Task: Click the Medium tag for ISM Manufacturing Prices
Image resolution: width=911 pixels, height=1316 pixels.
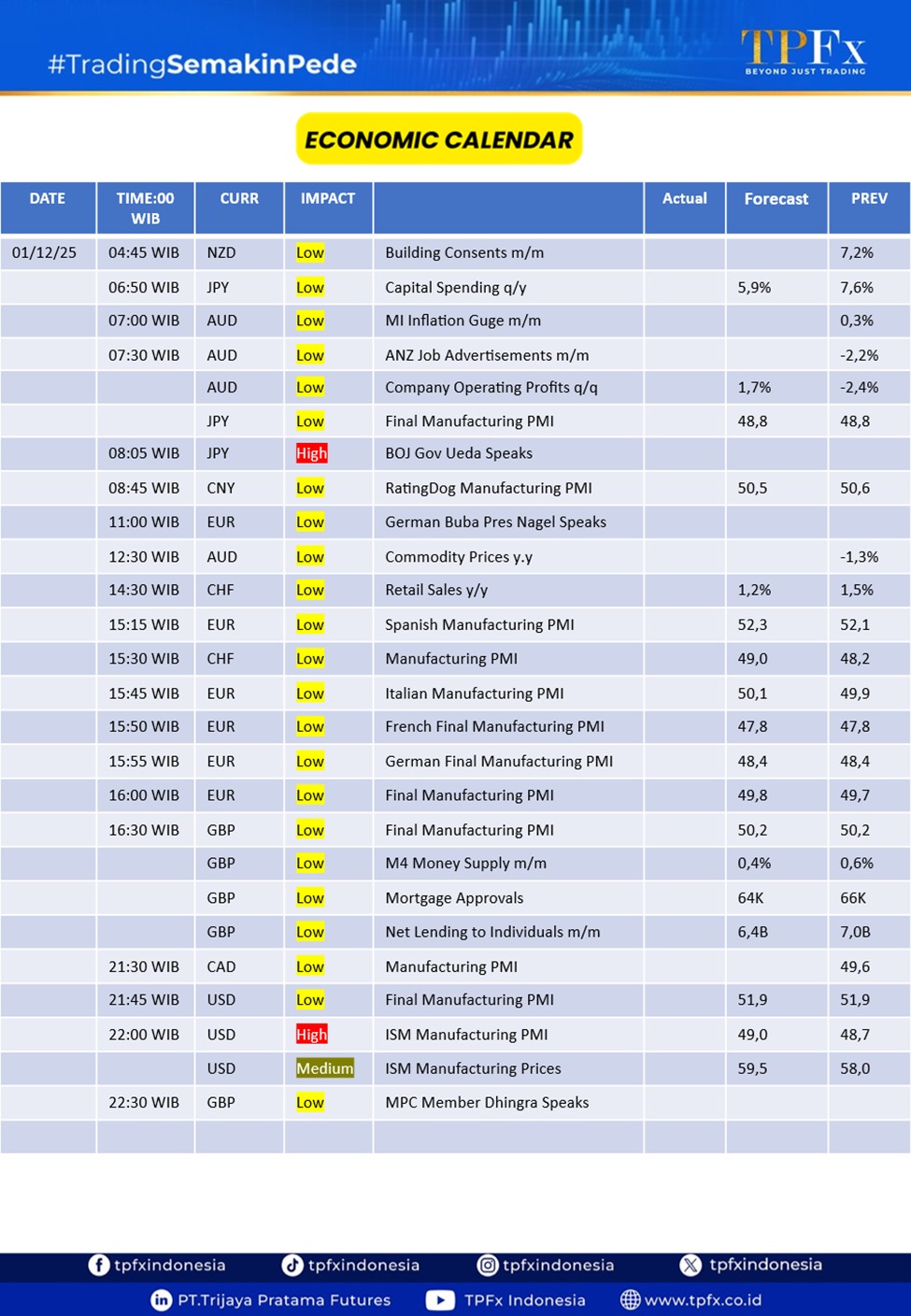Action: [324, 1068]
